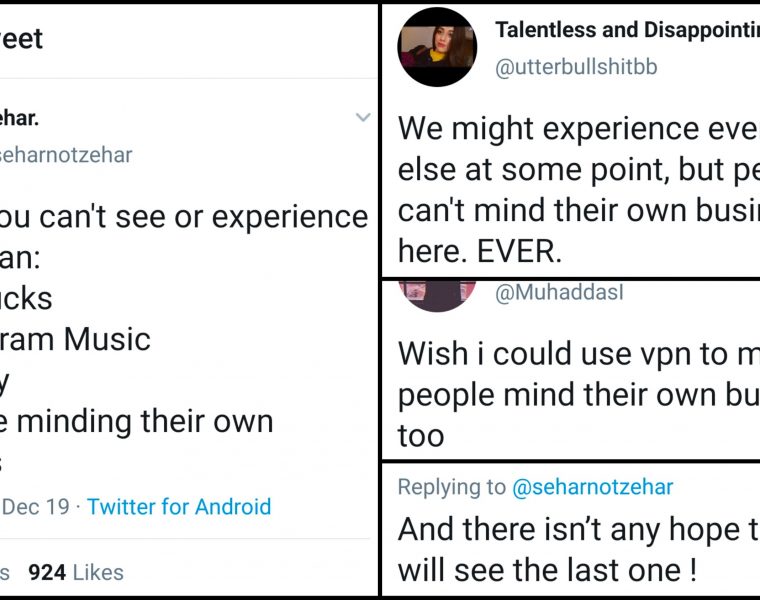
Task: View the 924 Likes list
Action: point(76,572)
